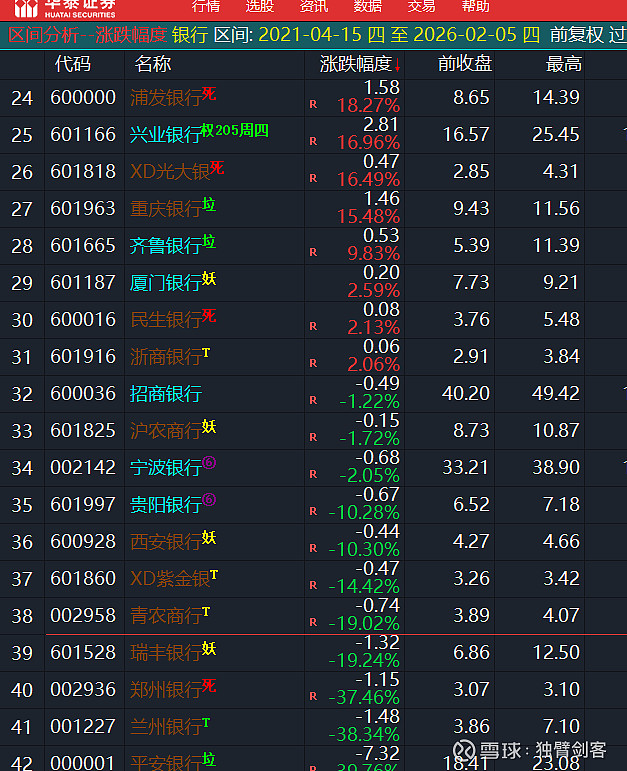Image resolution: width=627 pixels, height=771 pixels.
Task: Click stock code 600036
Action: coord(83,393)
